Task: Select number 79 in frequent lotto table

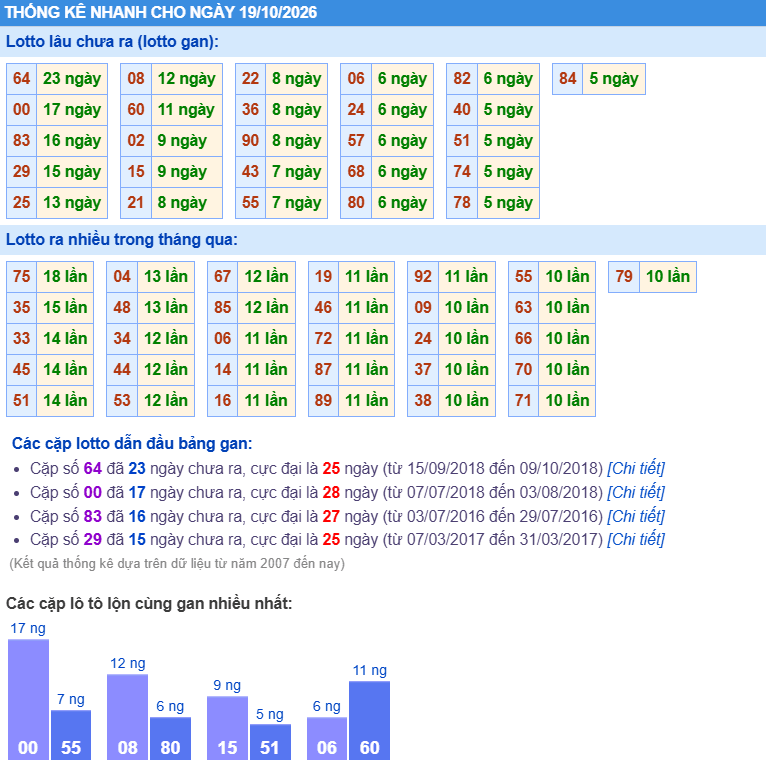Action: pyautogui.click(x=624, y=276)
